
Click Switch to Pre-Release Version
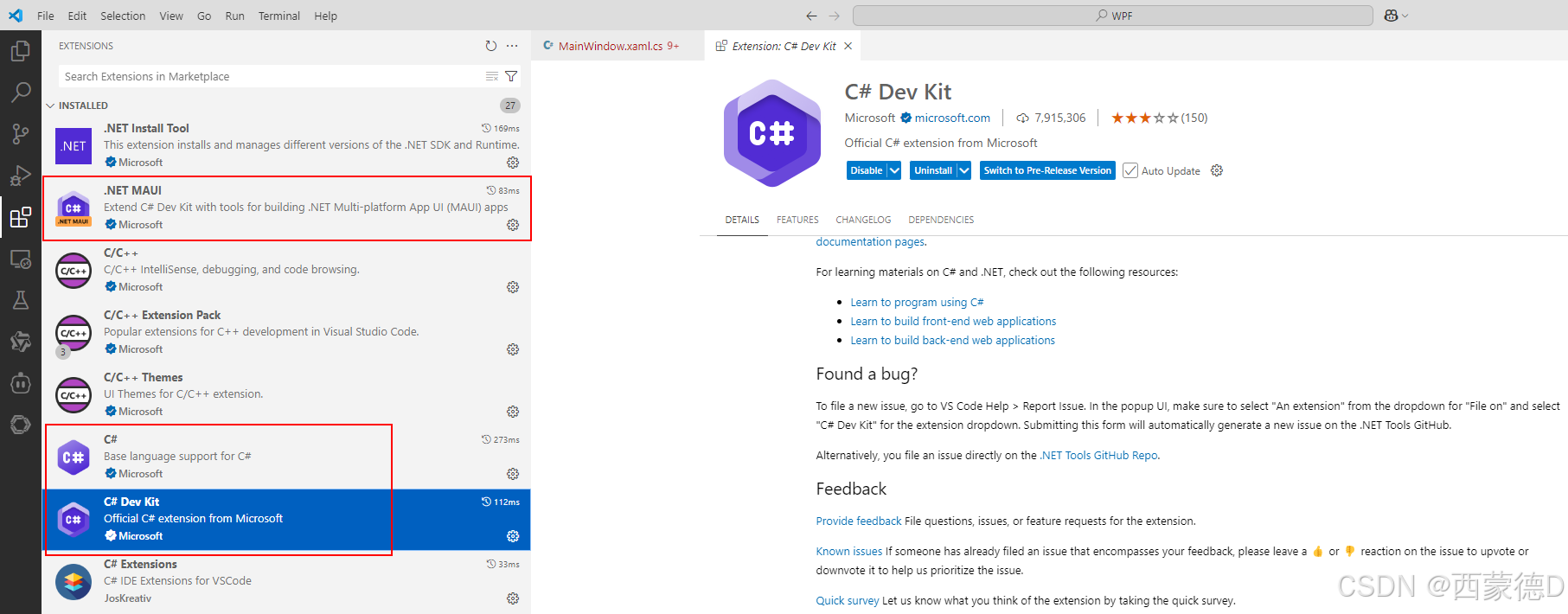coord(1047,170)
